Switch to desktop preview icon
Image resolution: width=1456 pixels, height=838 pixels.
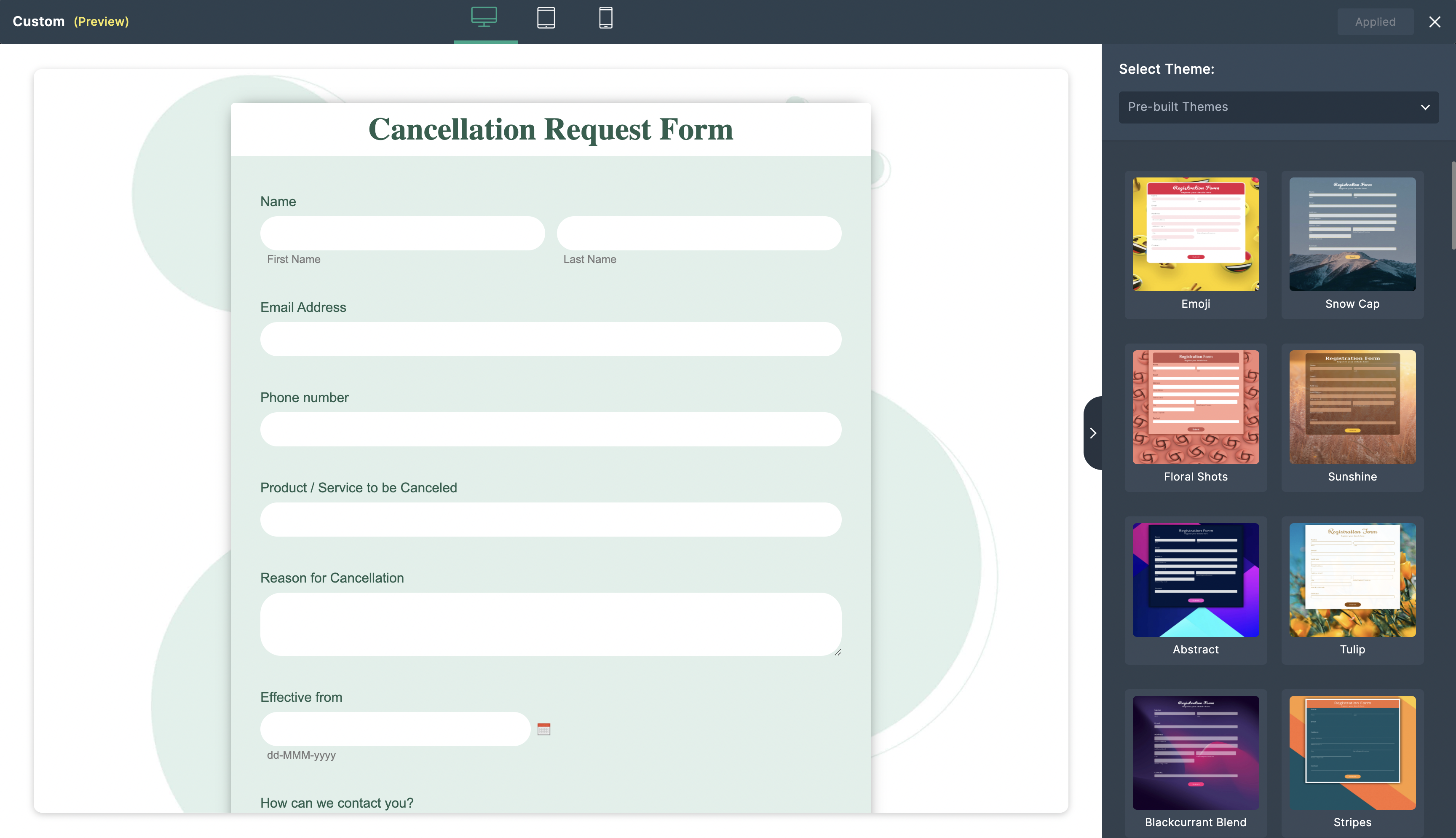484,17
